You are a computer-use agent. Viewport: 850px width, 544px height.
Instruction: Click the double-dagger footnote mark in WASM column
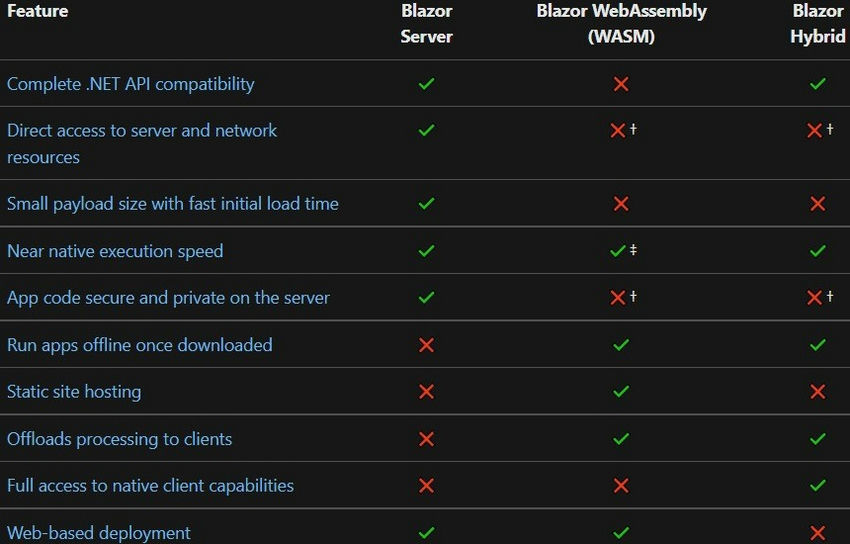634,250
